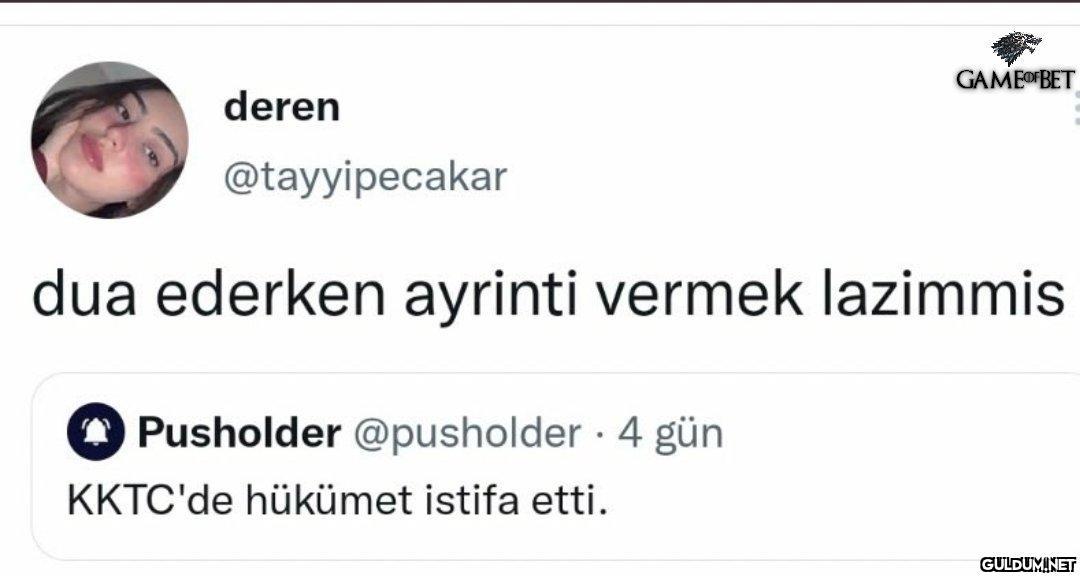
Task: Click the @pusholder handle in quoted tweet
Action: (467, 434)
